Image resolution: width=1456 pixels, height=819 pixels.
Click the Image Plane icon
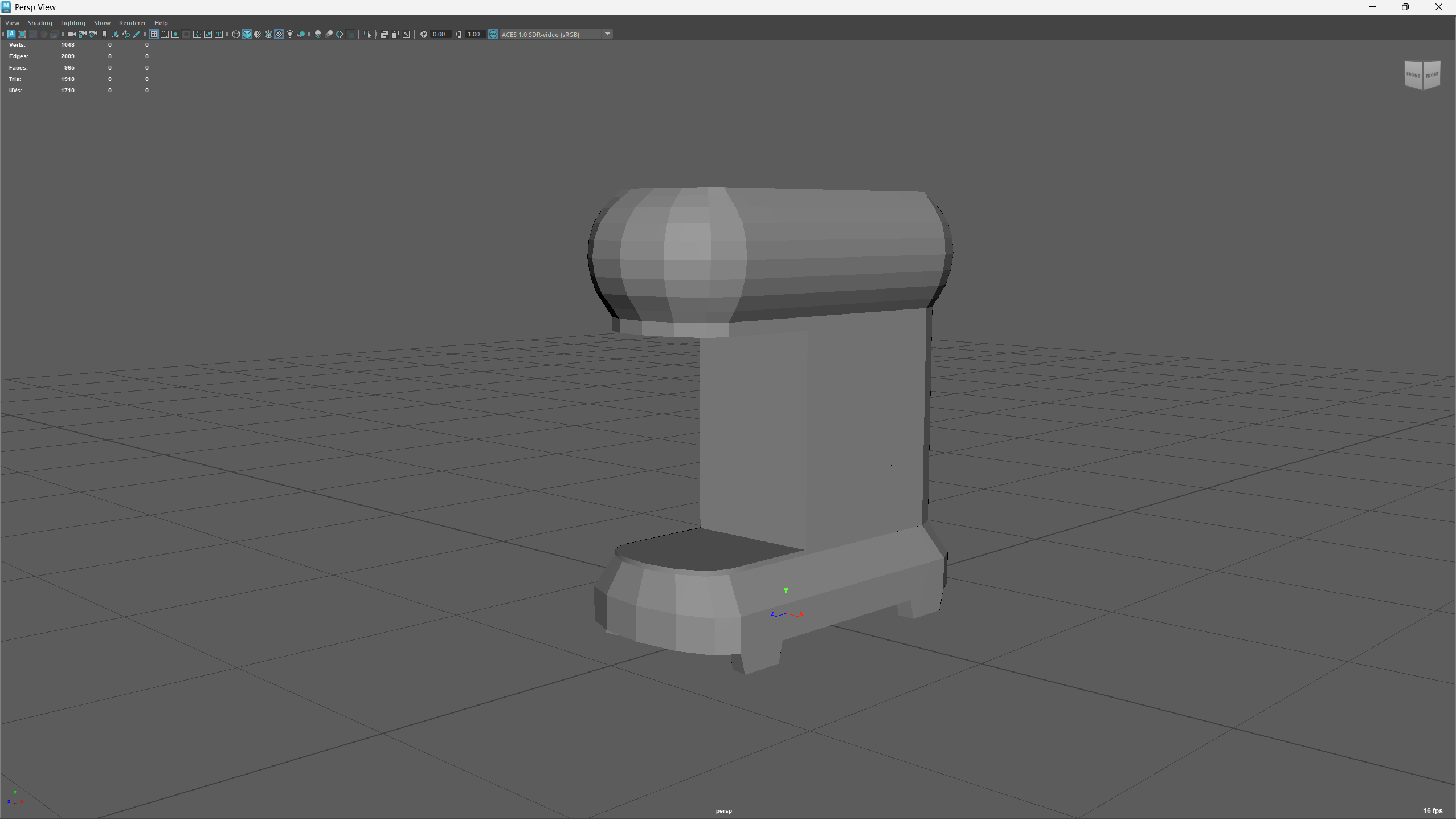(x=114, y=34)
